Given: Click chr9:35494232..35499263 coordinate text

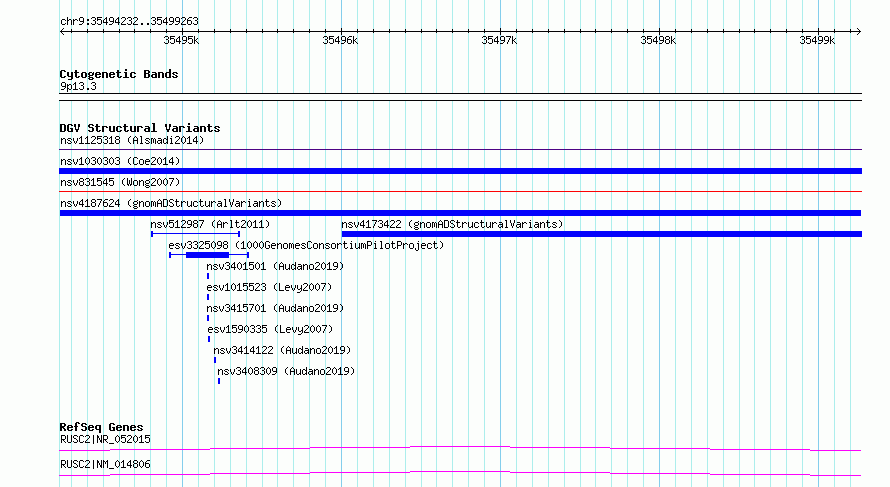Looking at the screenshot, I should (129, 21).
